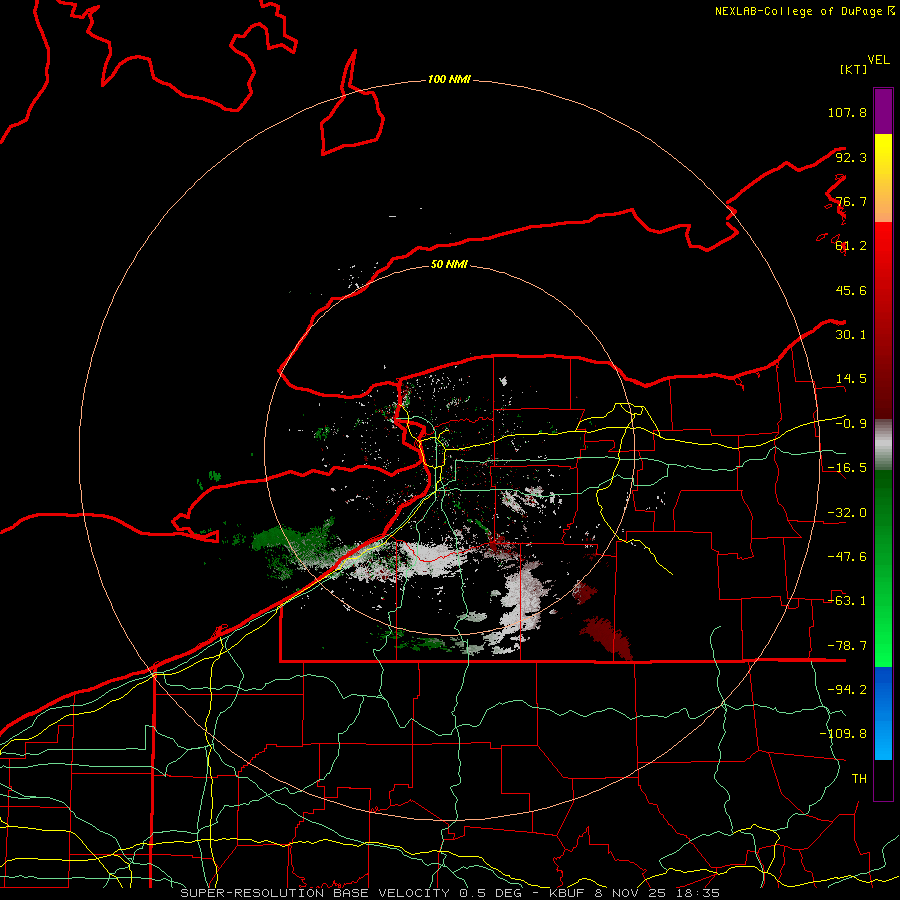
Task: Select the 61.2 velocity scale value
Action: point(851,246)
